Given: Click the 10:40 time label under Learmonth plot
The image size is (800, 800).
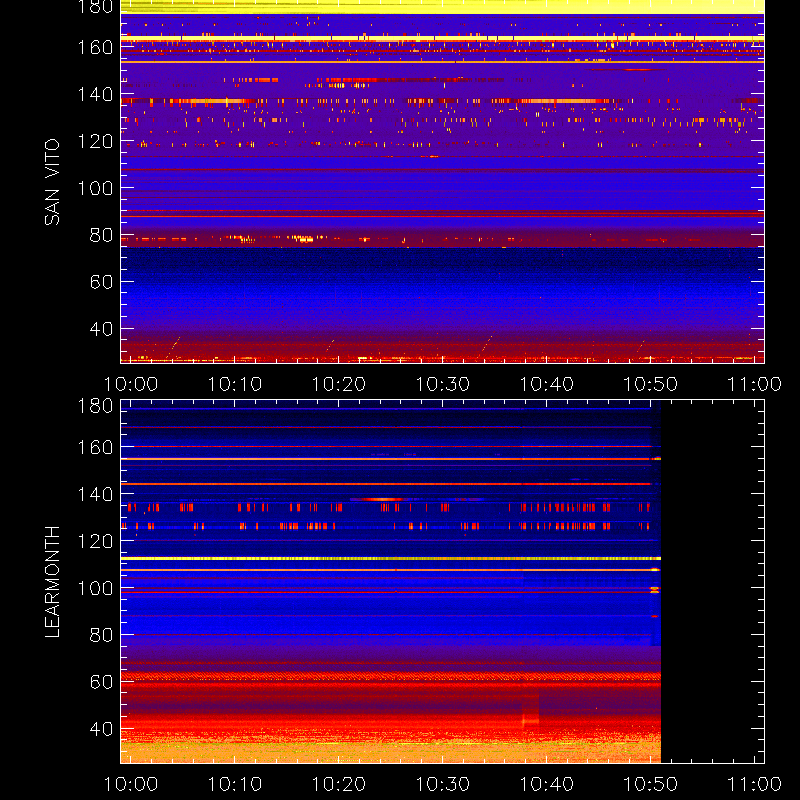Looking at the screenshot, I should click(x=546, y=784).
